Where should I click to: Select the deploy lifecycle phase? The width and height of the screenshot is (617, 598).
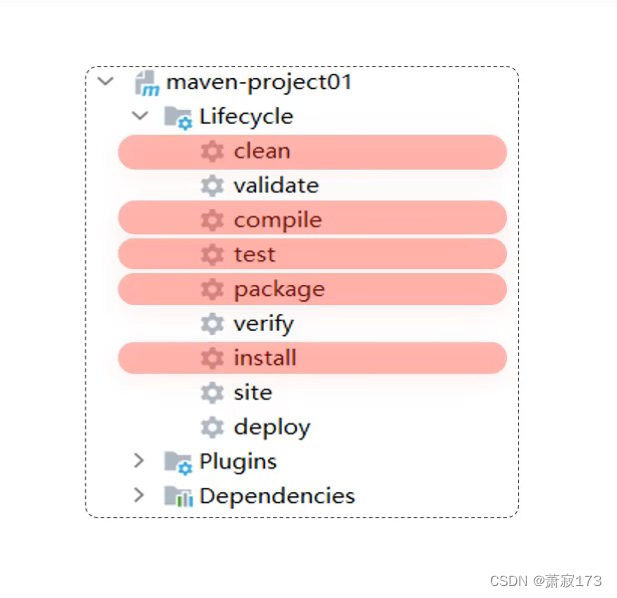pyautogui.click(x=272, y=428)
